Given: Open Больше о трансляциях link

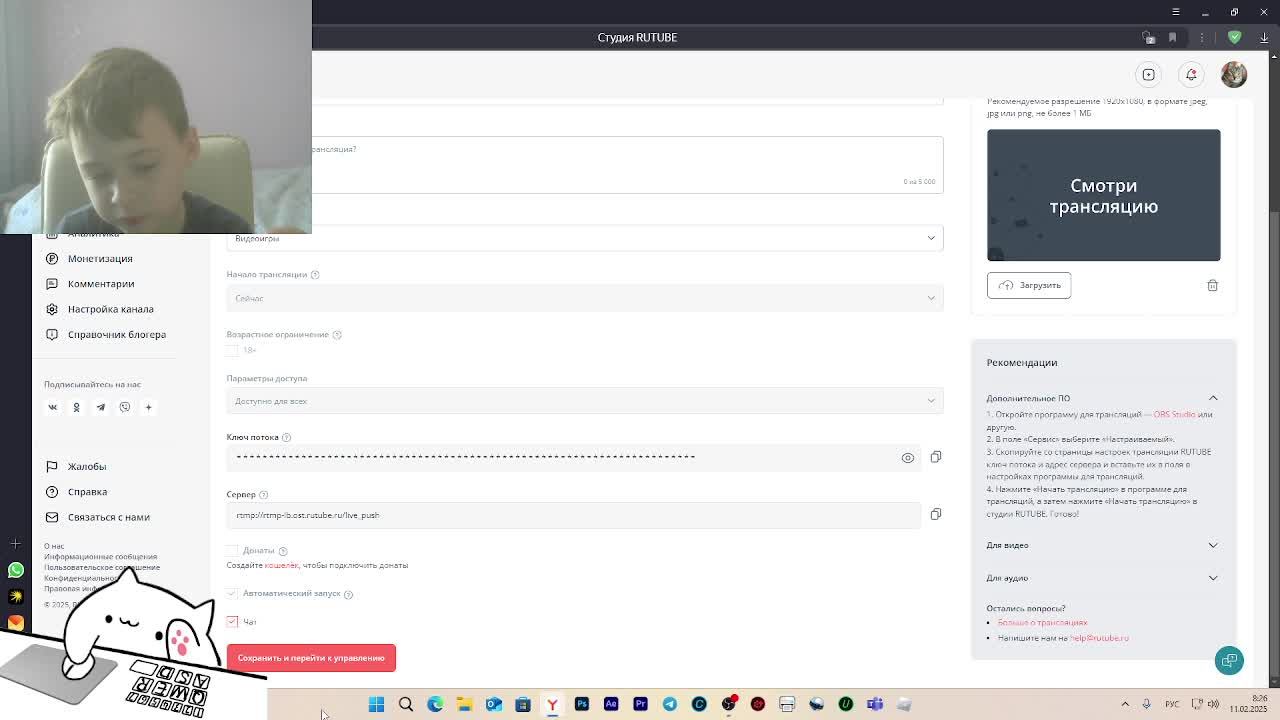Looking at the screenshot, I should (1042, 622).
